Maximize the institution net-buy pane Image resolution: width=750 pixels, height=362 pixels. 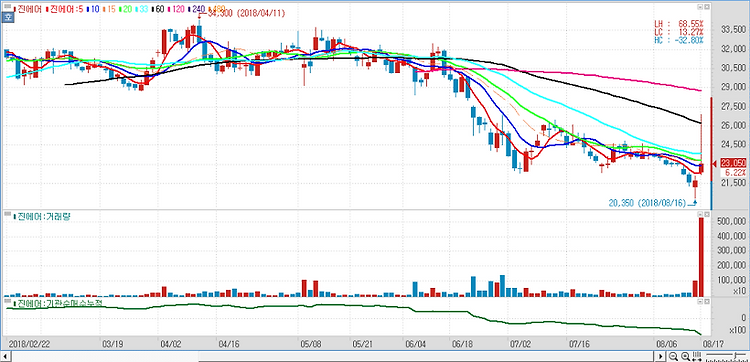point(706,302)
